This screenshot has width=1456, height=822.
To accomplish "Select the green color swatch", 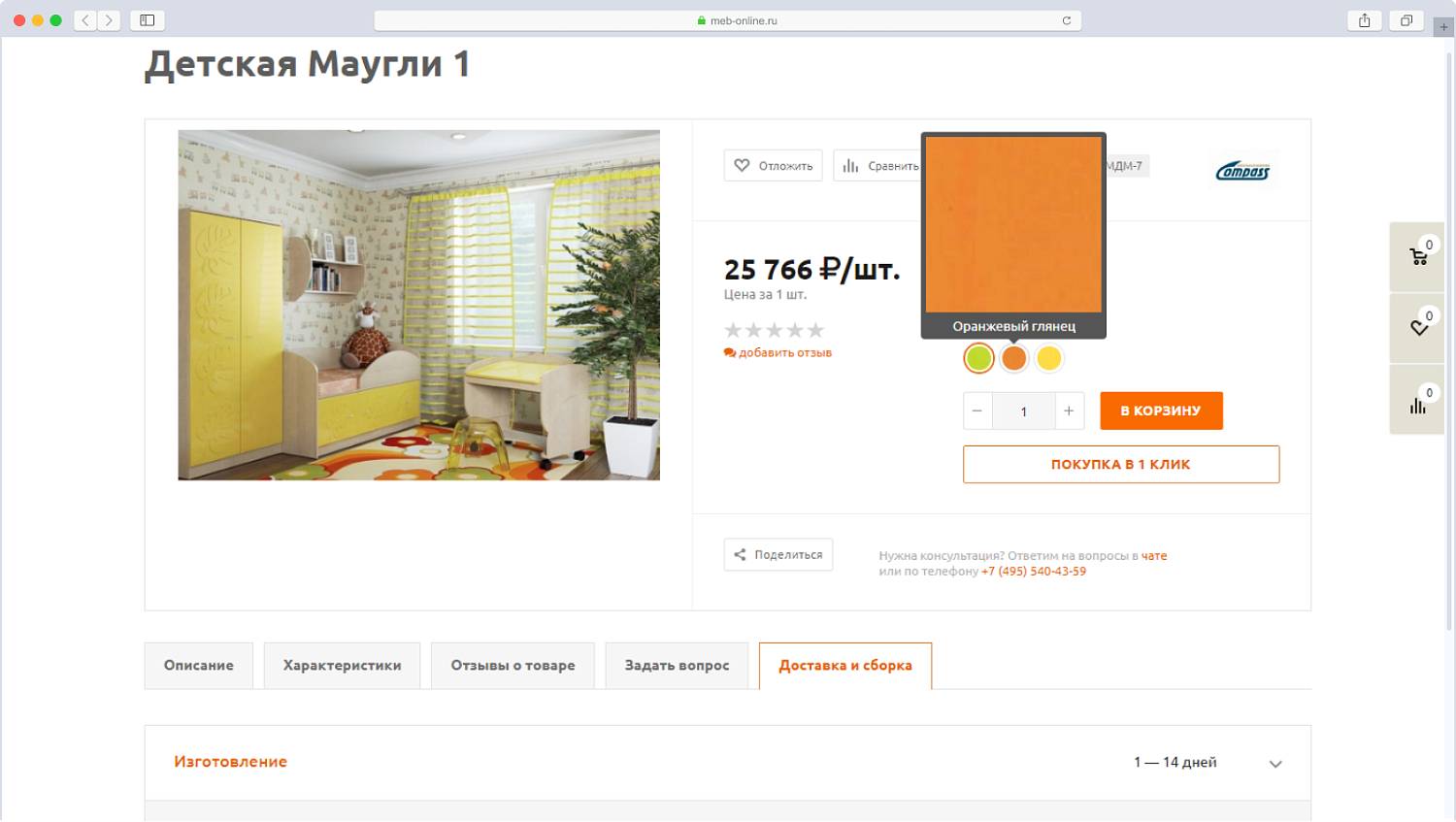I will 978,358.
